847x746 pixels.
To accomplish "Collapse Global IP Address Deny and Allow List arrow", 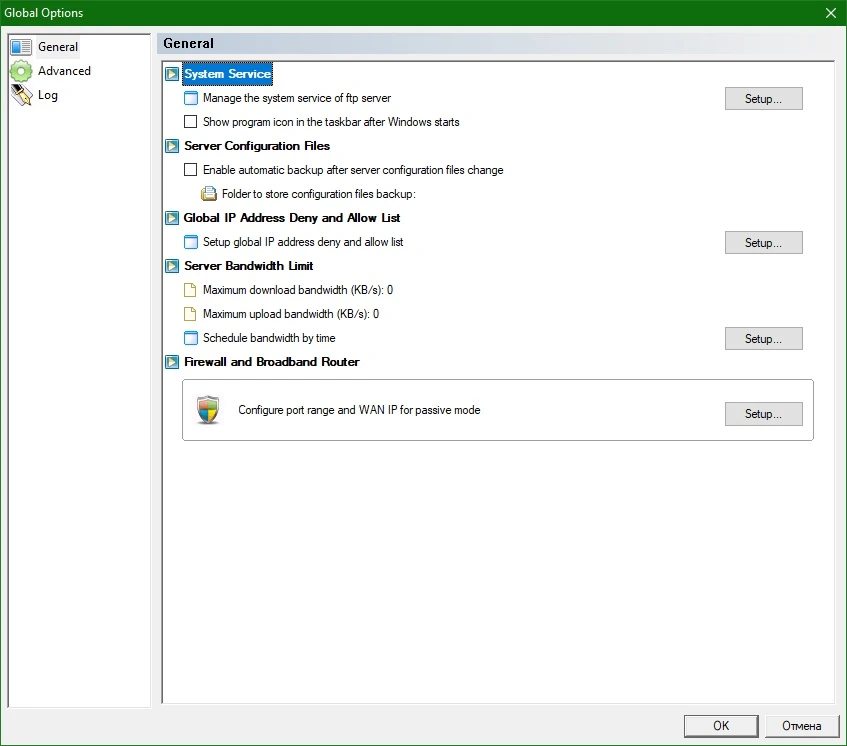I will tap(172, 218).
